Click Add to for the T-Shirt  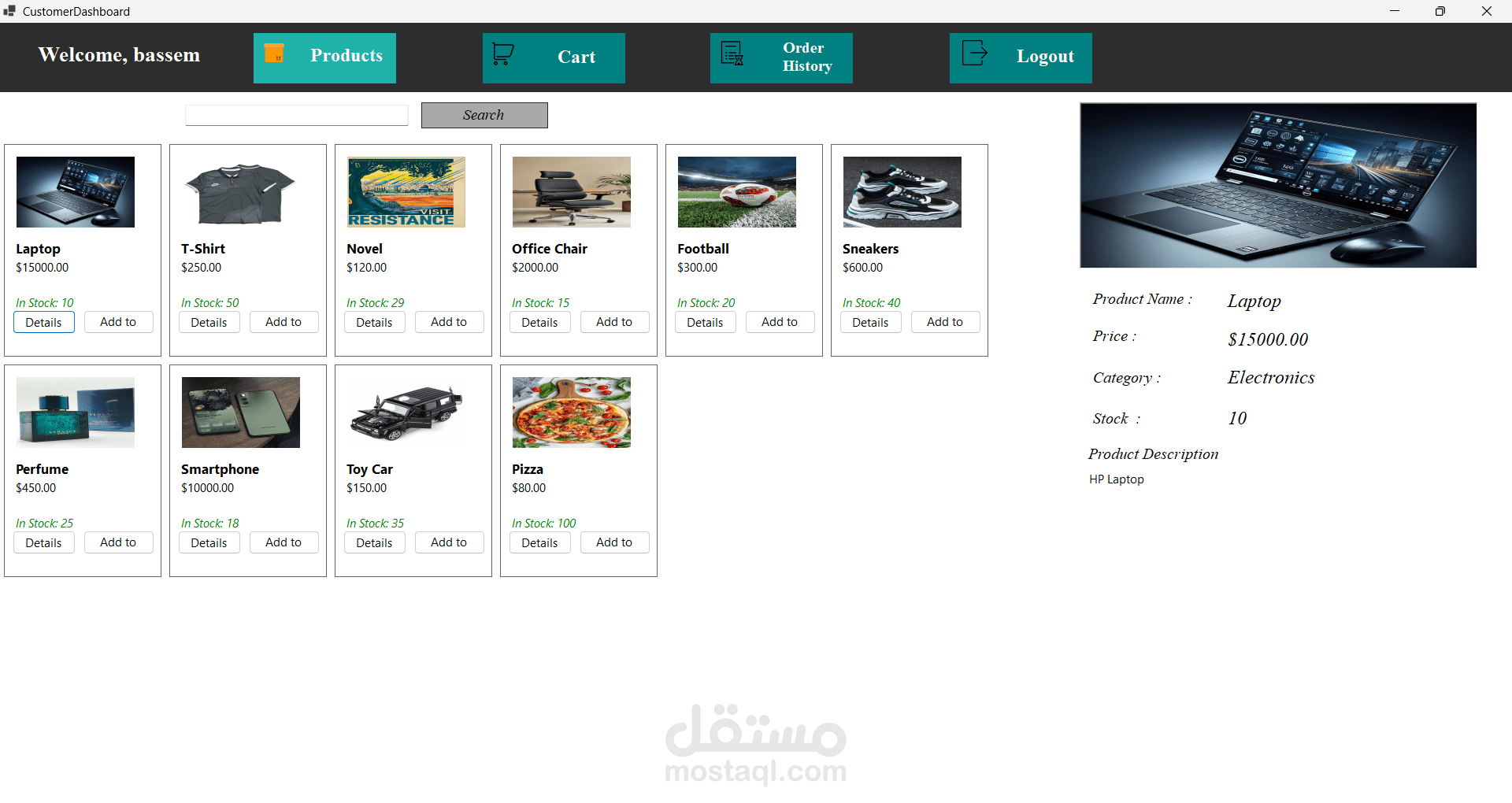click(x=283, y=321)
